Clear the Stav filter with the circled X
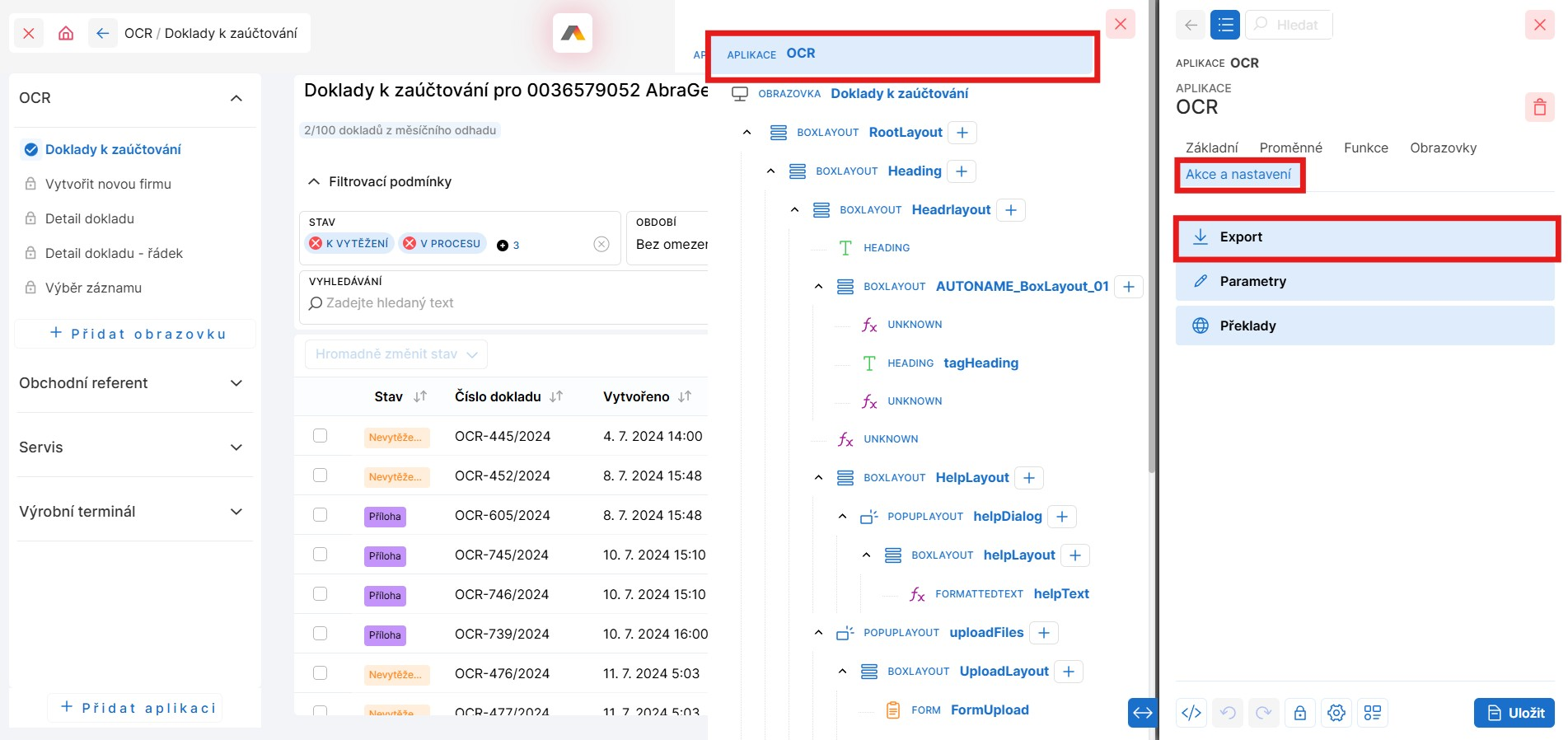 [x=601, y=244]
